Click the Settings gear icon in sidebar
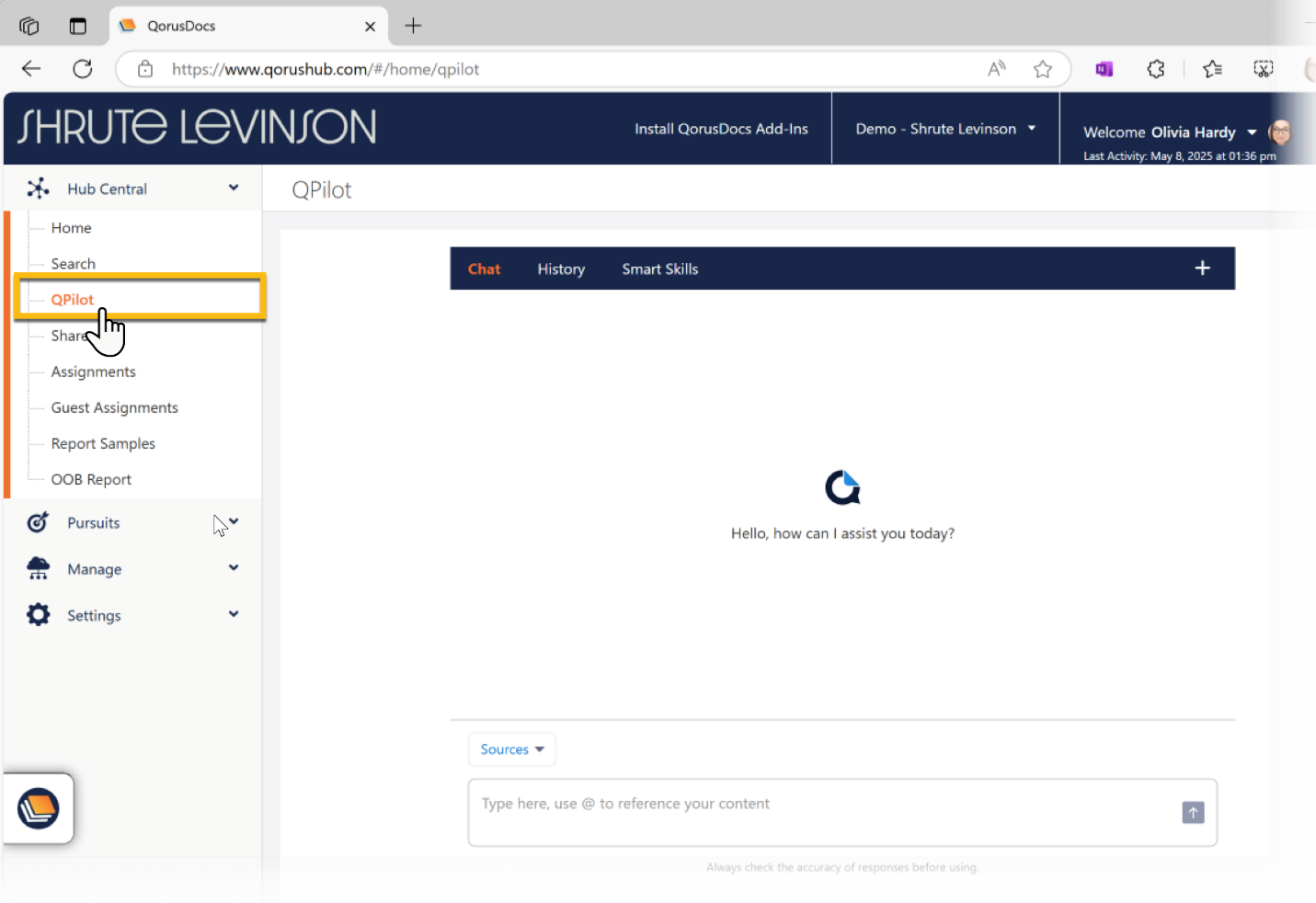Image resolution: width=1316 pixels, height=903 pixels. coord(38,614)
